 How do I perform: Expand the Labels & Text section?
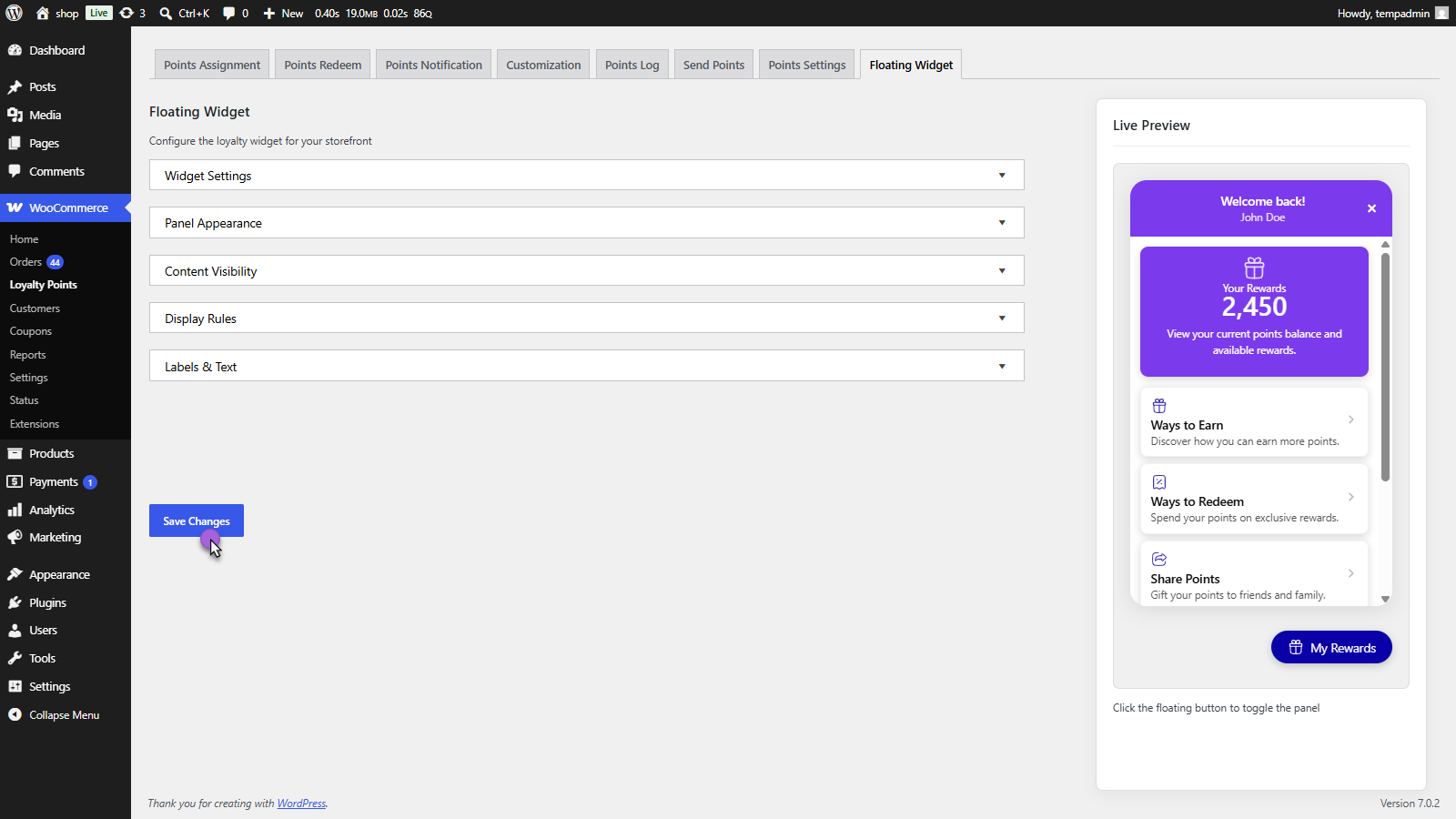pos(587,367)
